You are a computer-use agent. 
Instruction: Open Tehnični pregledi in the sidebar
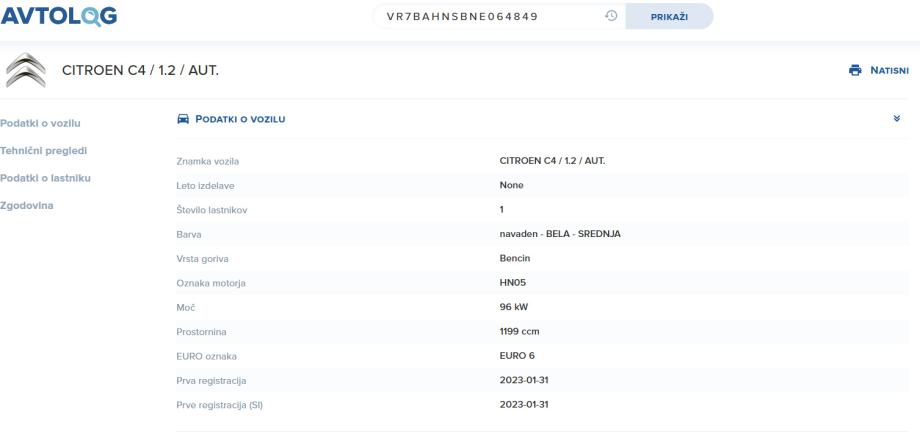[x=44, y=150]
